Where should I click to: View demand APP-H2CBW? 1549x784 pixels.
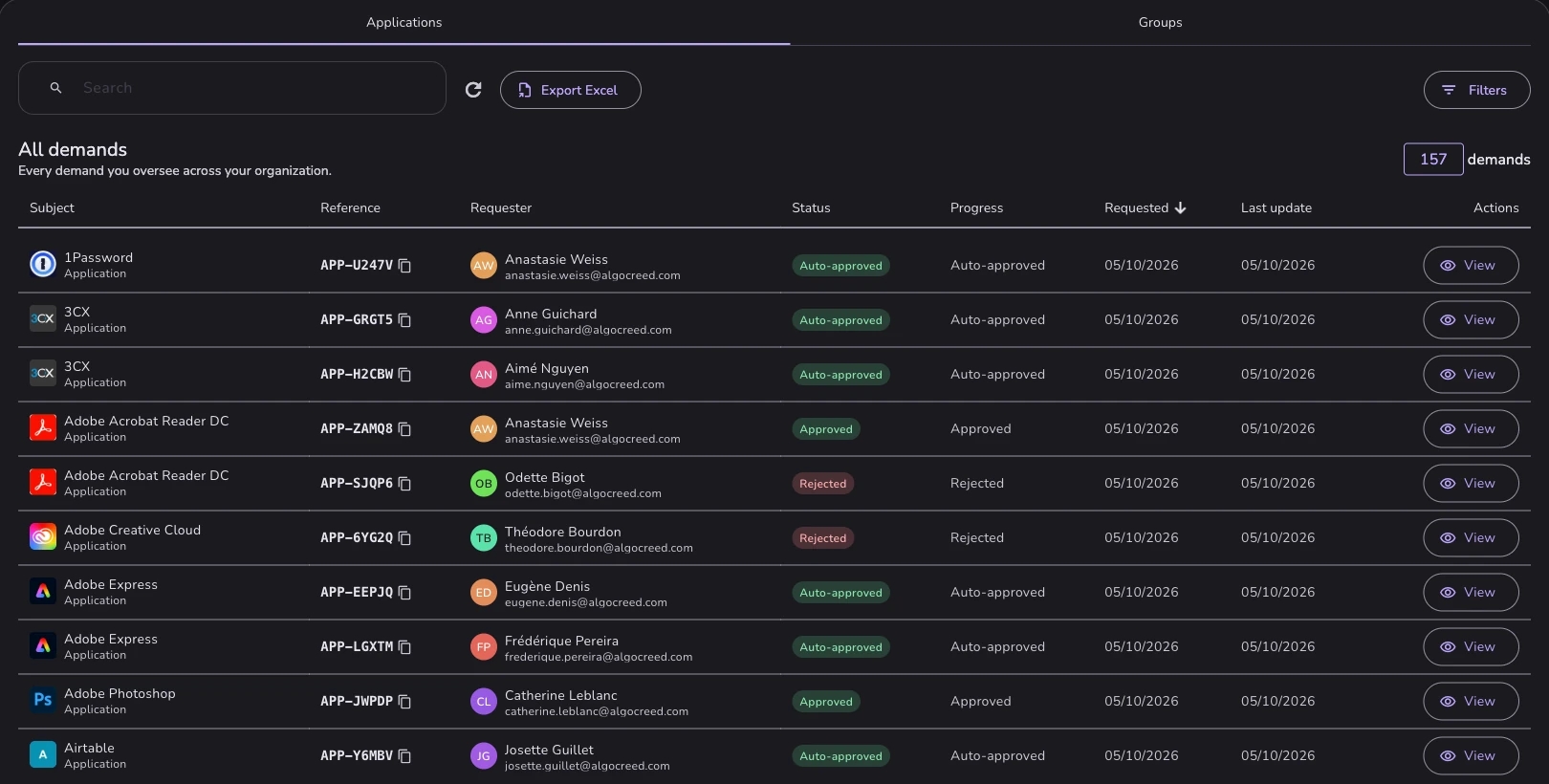[1471, 375]
